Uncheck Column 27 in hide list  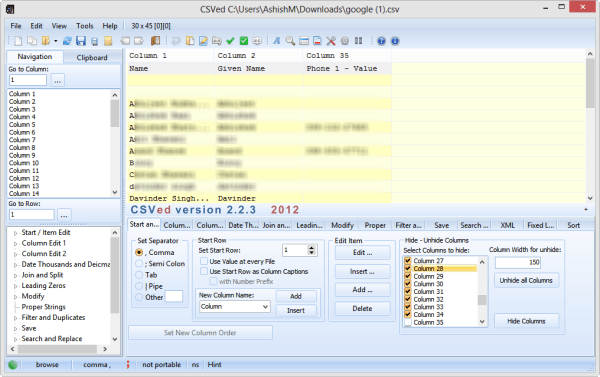408,261
